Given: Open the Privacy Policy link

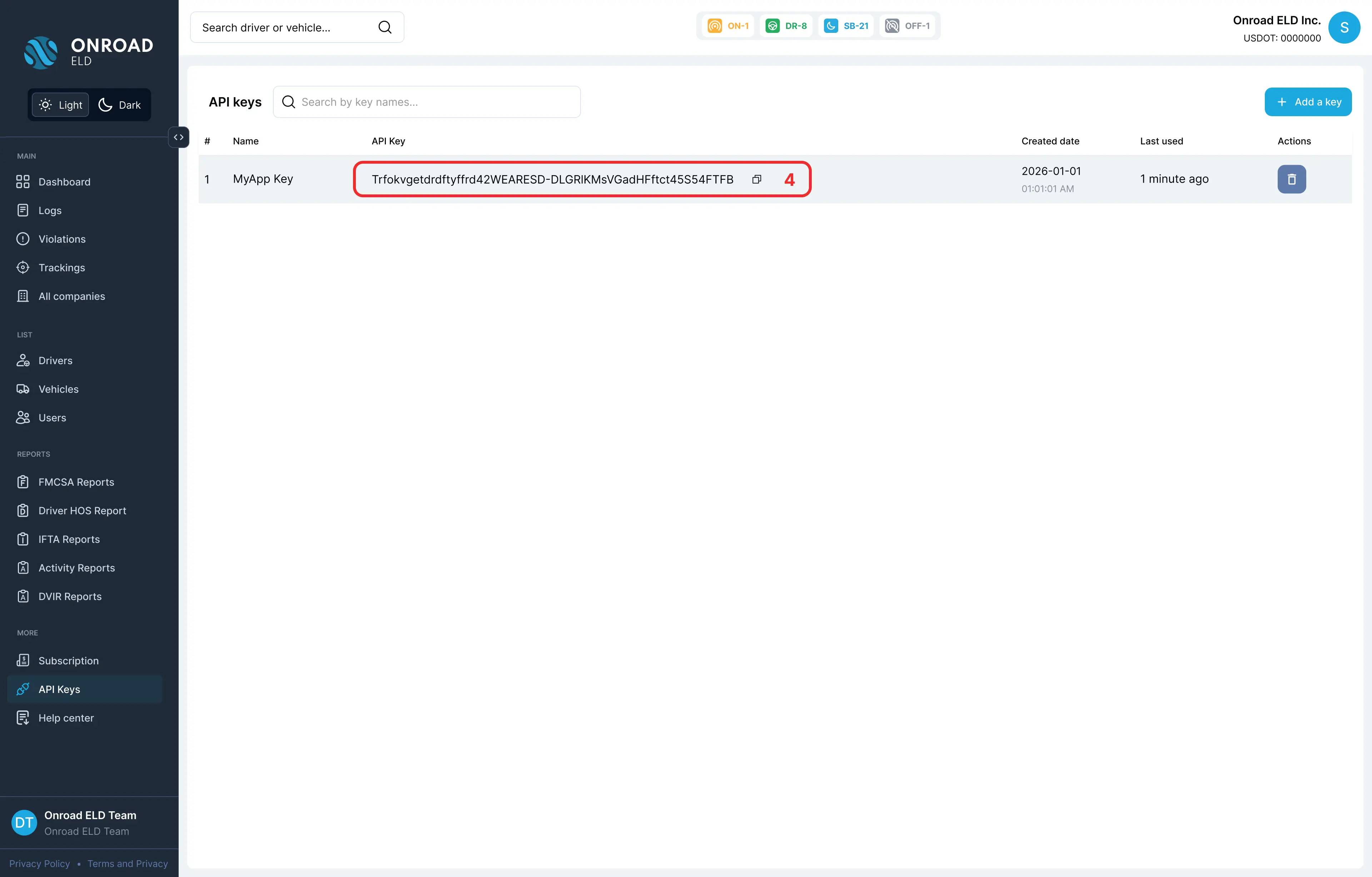Looking at the screenshot, I should pos(39,863).
